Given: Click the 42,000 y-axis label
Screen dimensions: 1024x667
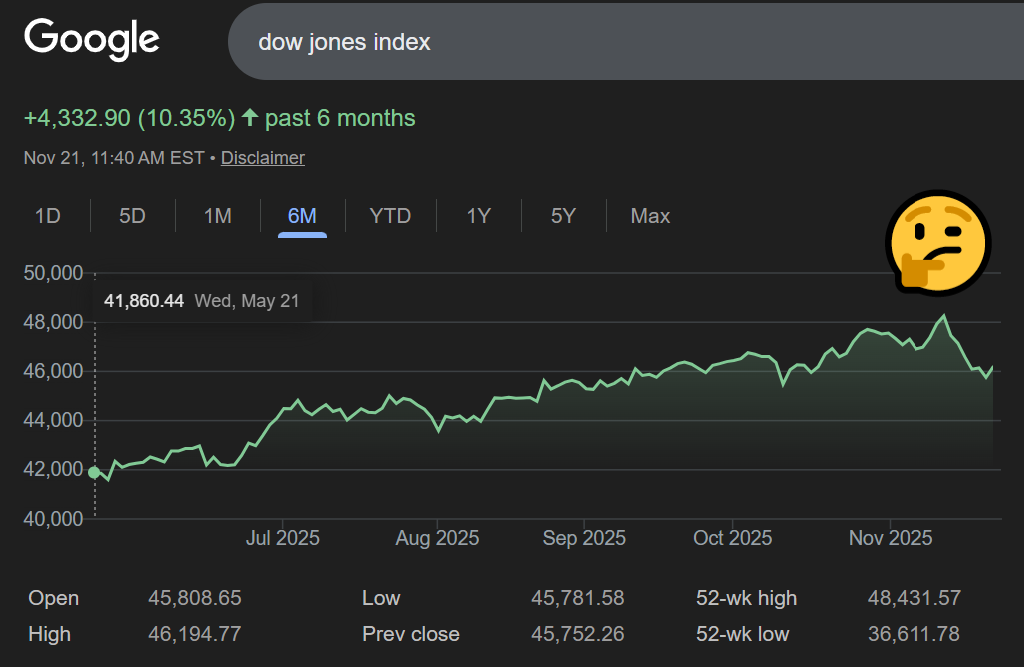Looking at the screenshot, I should (x=54, y=469).
